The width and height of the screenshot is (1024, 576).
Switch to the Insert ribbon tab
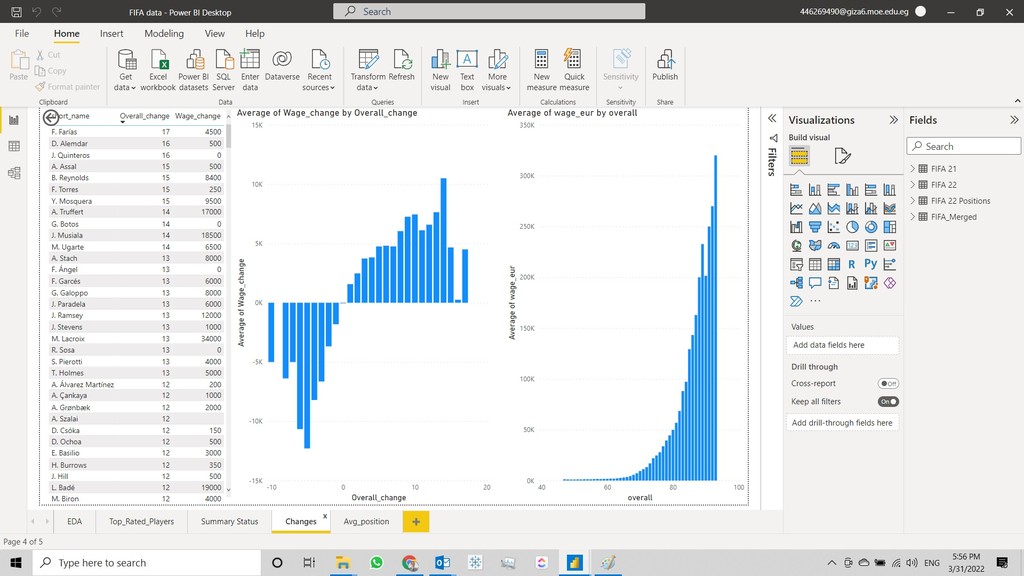(112, 33)
